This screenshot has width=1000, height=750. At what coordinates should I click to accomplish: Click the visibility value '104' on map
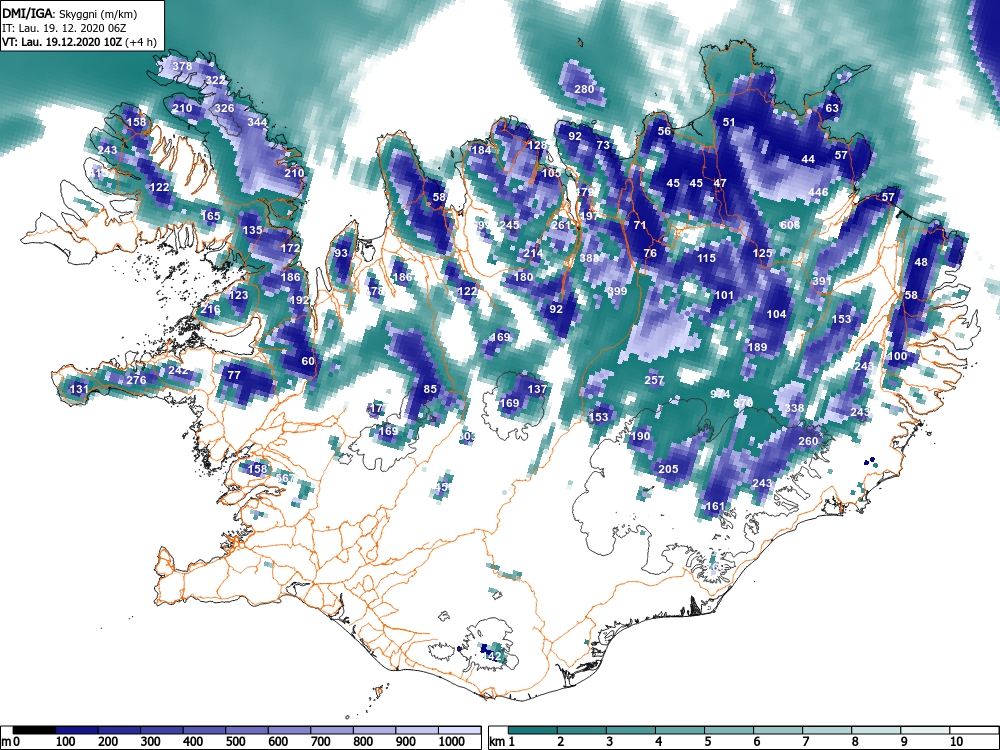coord(776,314)
